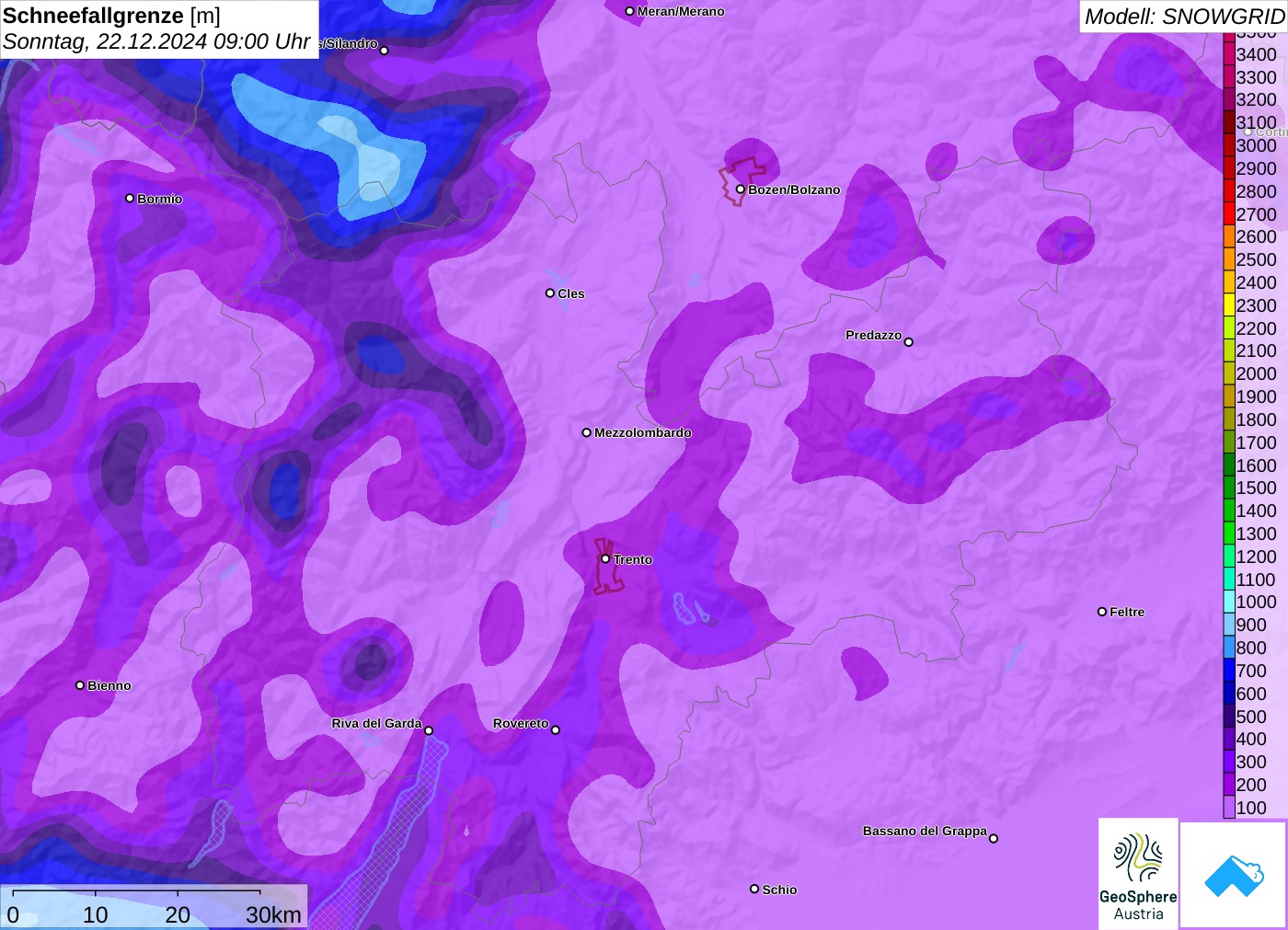Image resolution: width=1288 pixels, height=930 pixels.
Task: Click the 0 scale bar label
Action: coord(13,914)
